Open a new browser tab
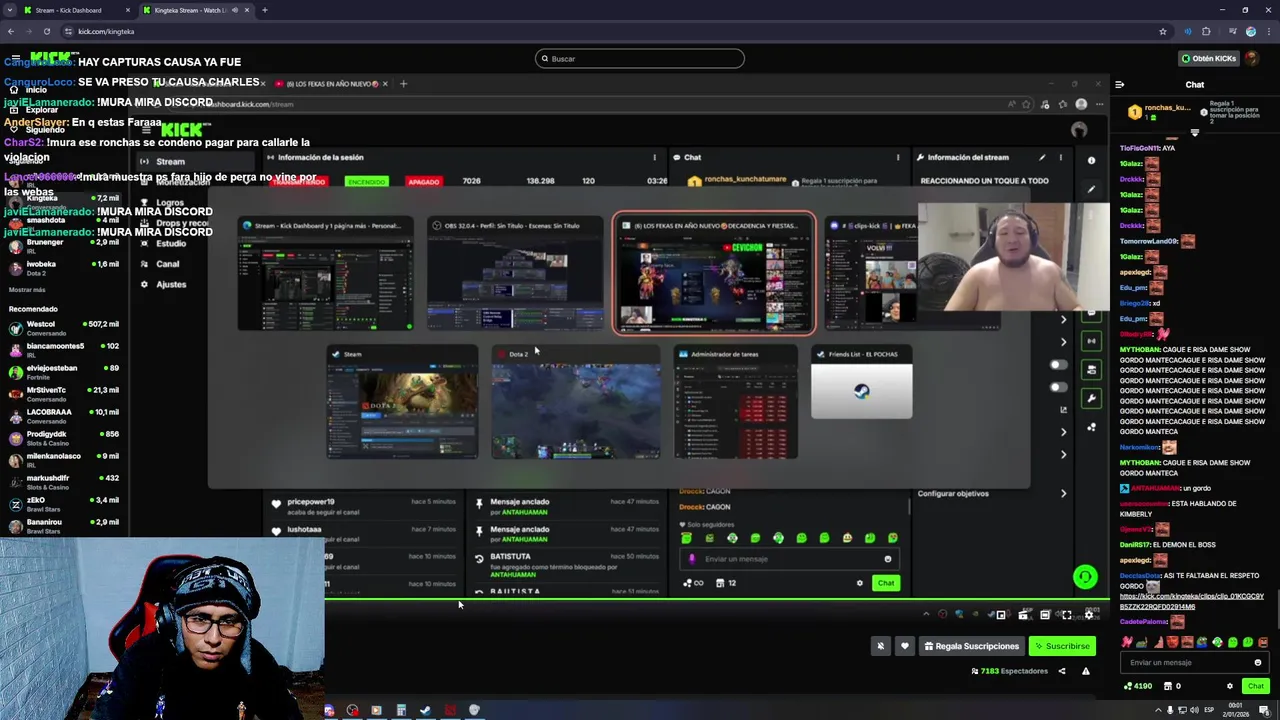This screenshot has width=1280, height=720. [x=265, y=10]
